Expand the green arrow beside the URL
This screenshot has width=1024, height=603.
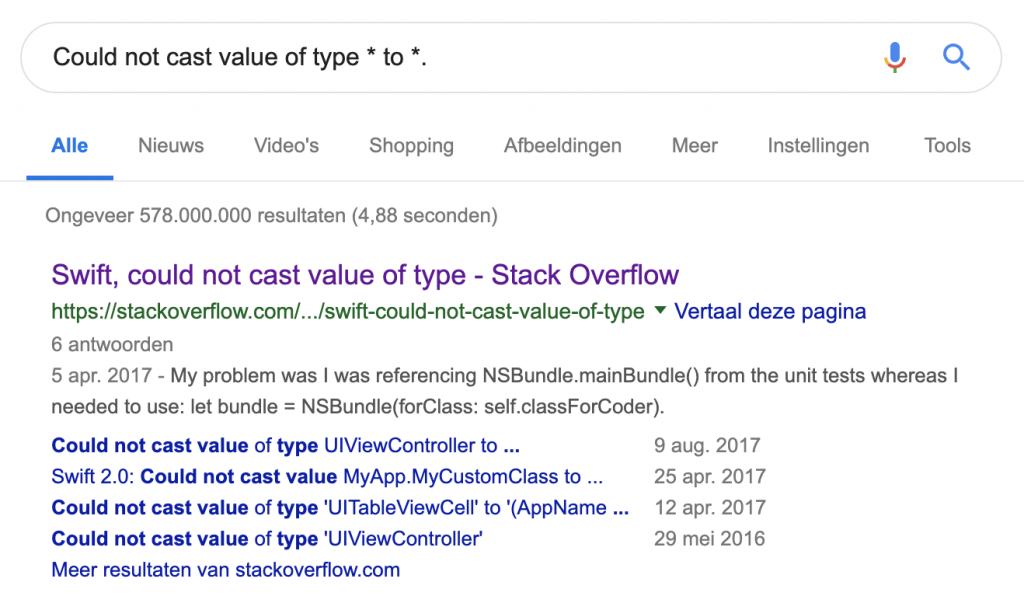point(660,311)
